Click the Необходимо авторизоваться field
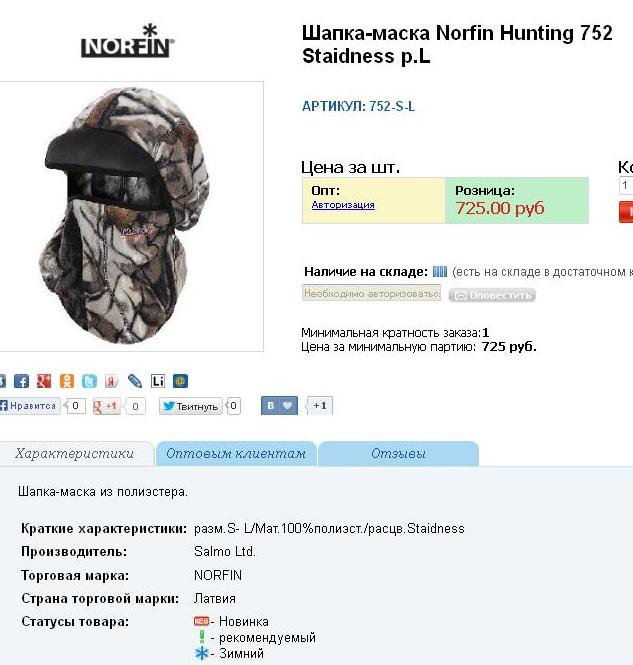 coord(371,293)
